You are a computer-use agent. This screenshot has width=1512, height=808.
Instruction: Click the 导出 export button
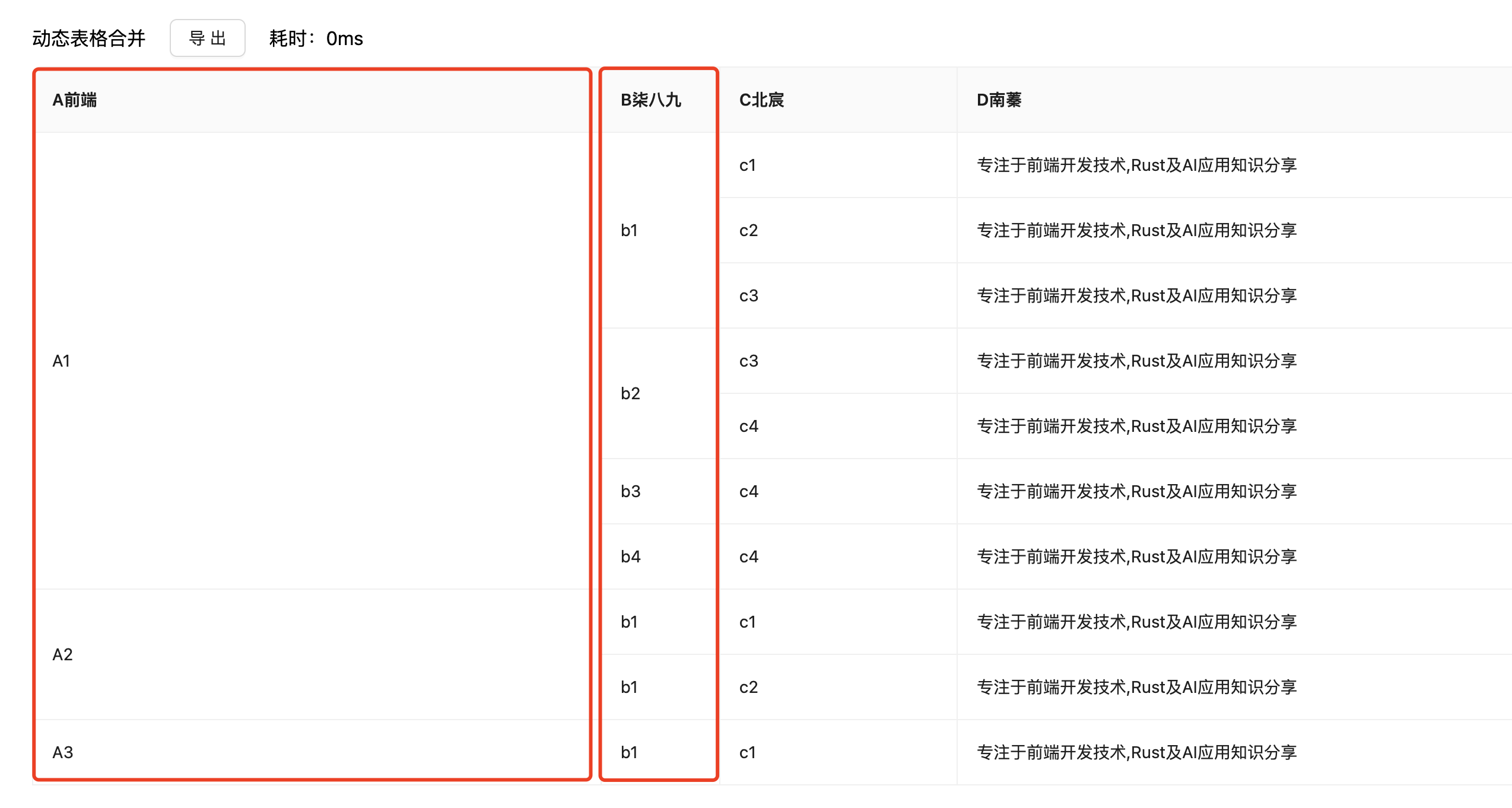tap(207, 39)
